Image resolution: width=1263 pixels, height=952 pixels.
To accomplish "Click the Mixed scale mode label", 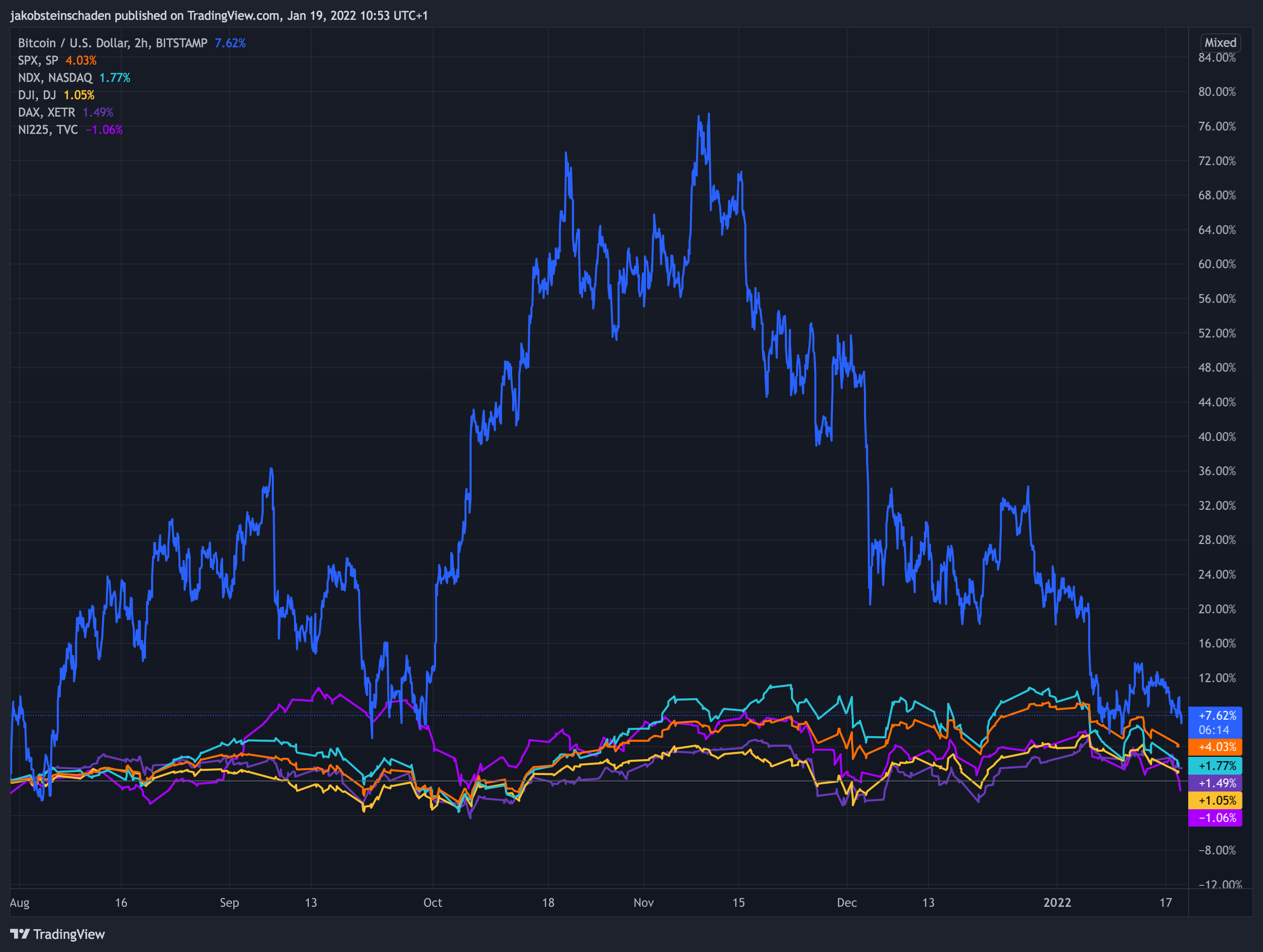I will click(x=1220, y=43).
